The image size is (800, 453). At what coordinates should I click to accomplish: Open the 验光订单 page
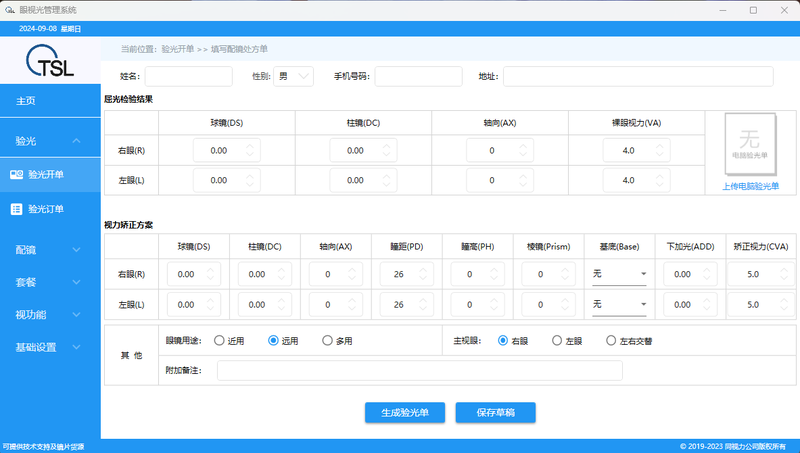51,209
